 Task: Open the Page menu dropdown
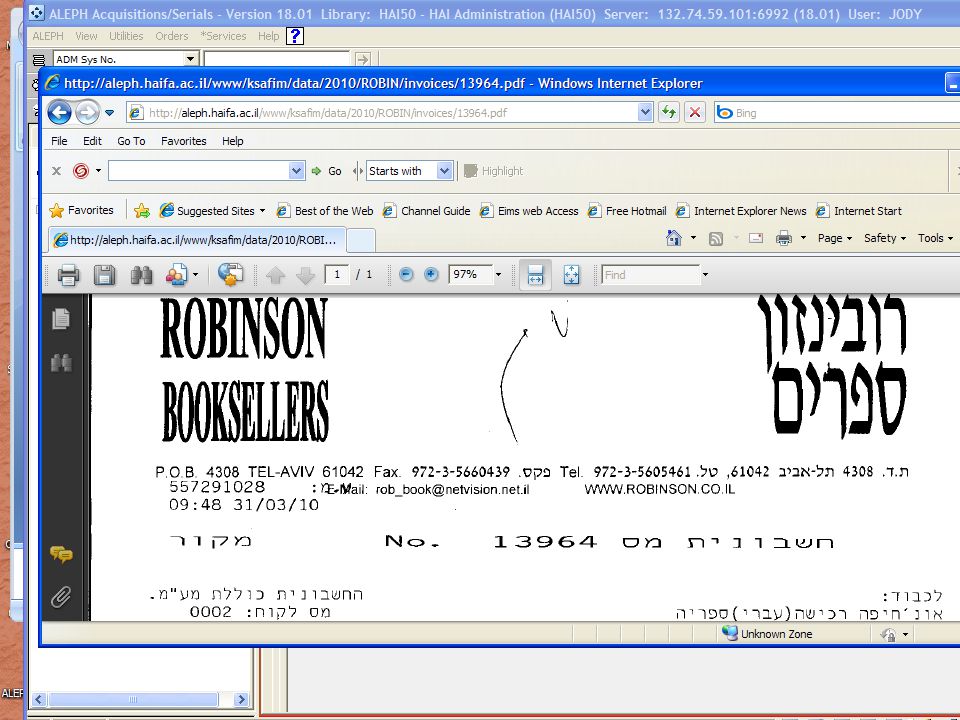click(x=834, y=238)
